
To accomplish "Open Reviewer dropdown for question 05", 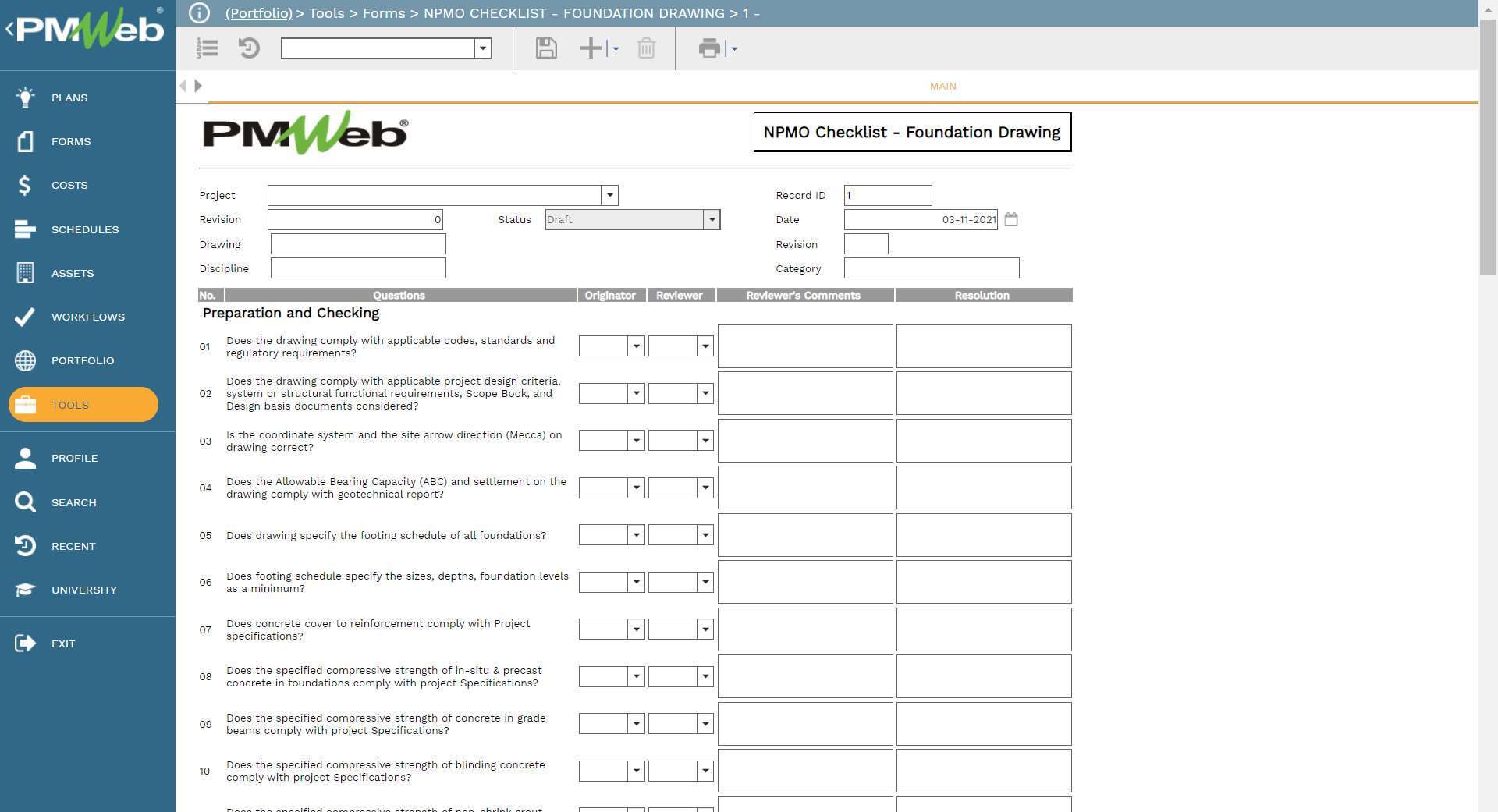I will tap(705, 535).
